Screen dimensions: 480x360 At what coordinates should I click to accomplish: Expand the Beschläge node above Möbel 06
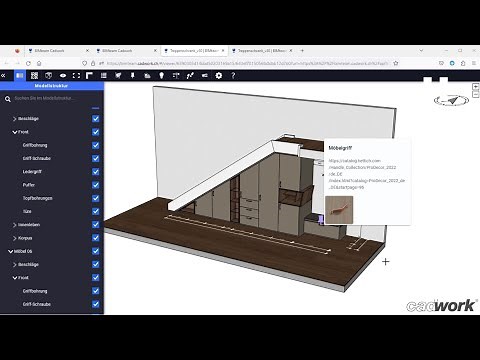14,119
